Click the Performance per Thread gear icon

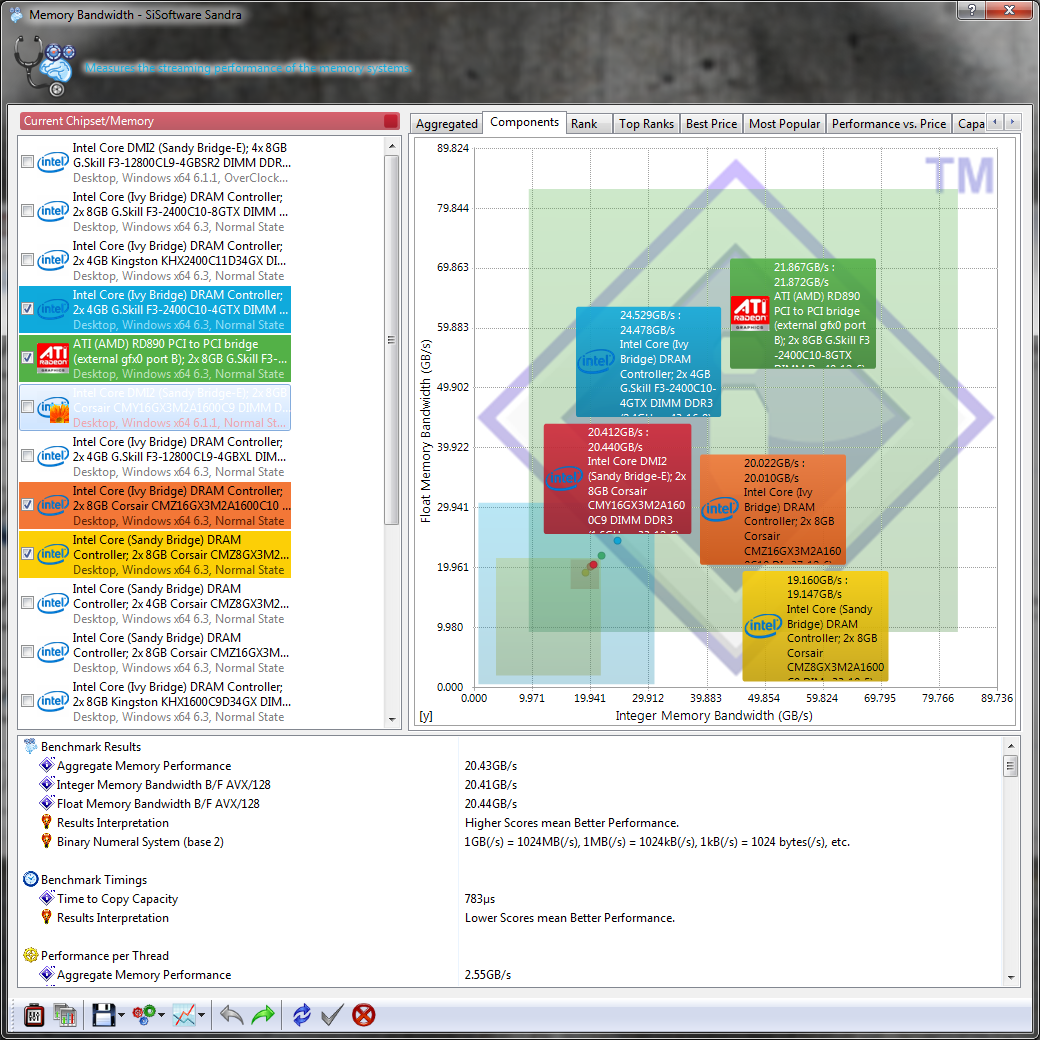31,955
